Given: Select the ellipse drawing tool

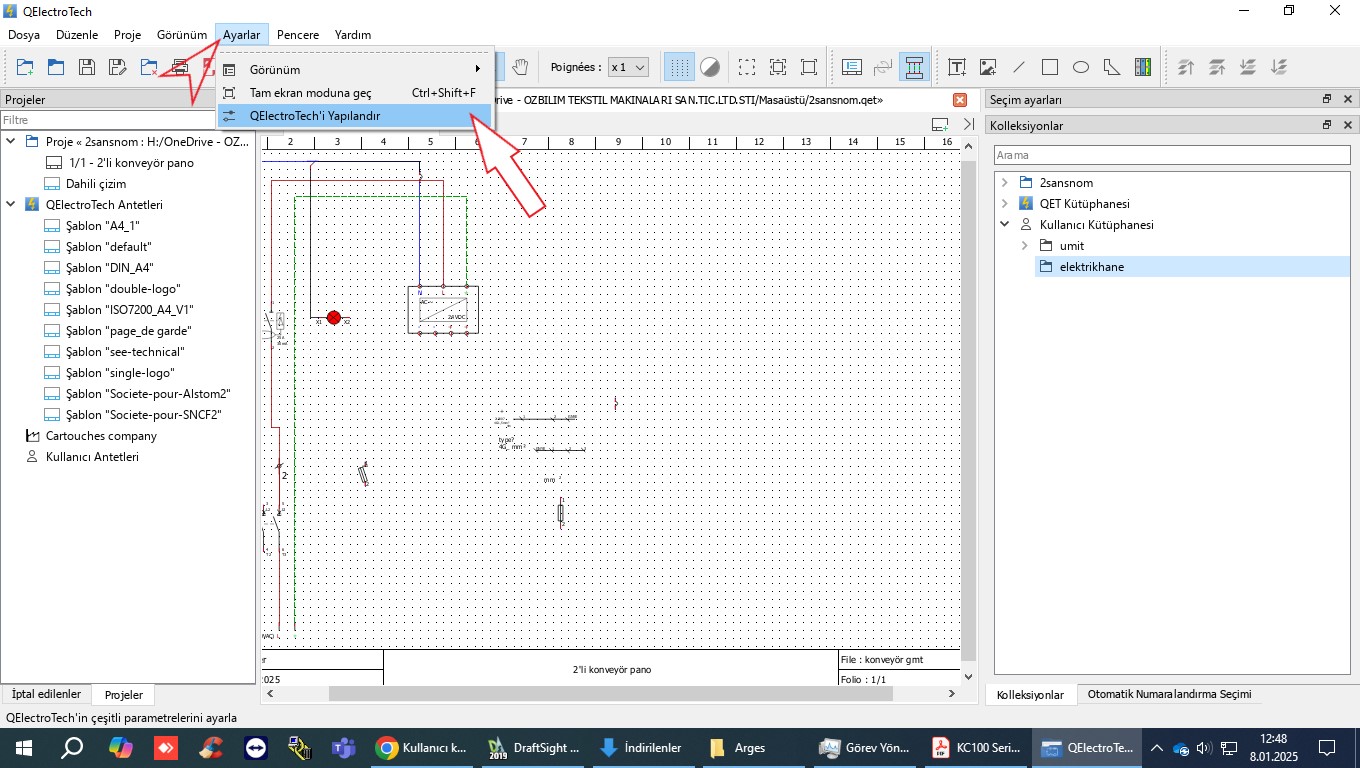Looking at the screenshot, I should pos(1081,67).
